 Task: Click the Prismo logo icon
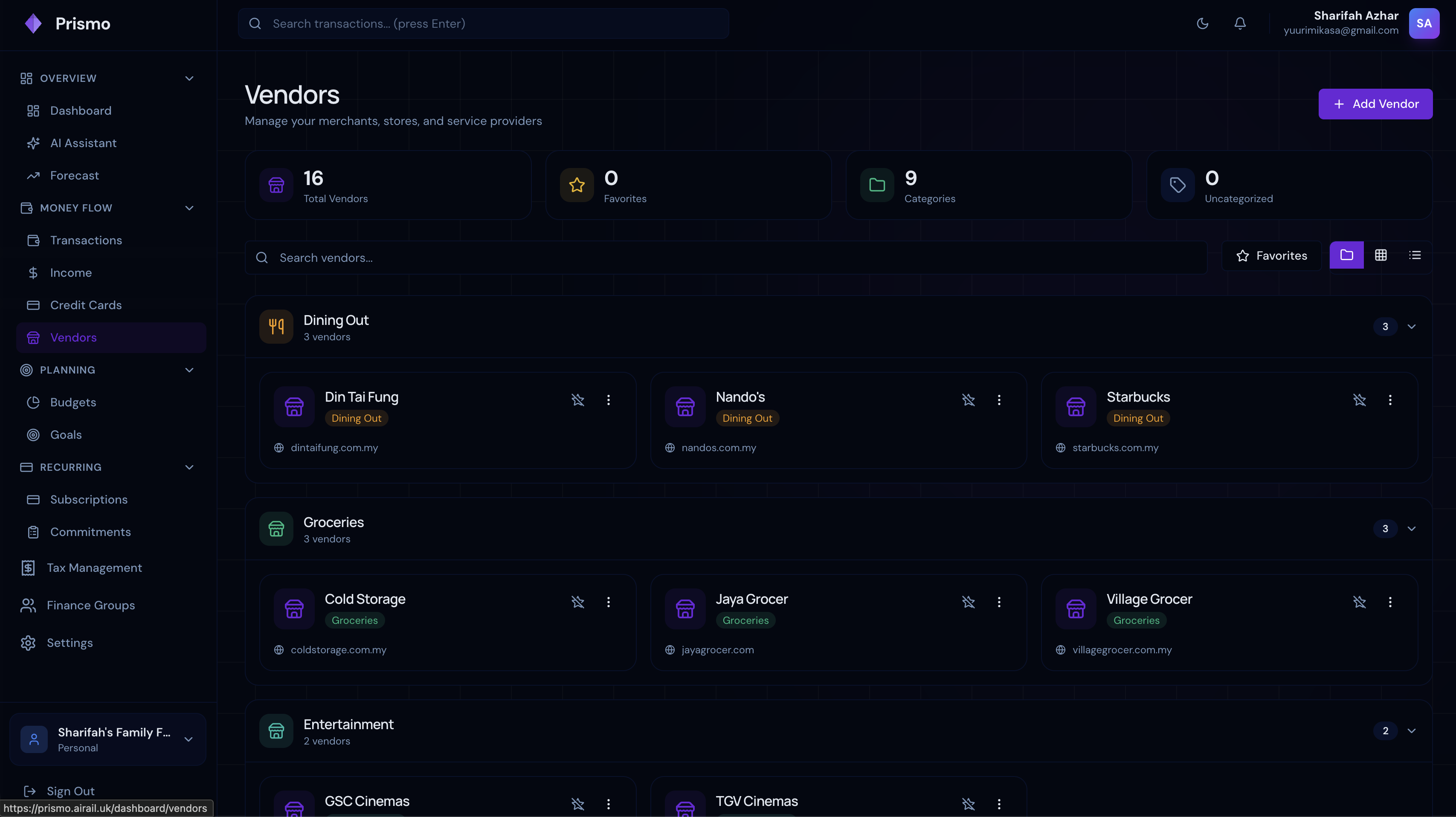33,24
